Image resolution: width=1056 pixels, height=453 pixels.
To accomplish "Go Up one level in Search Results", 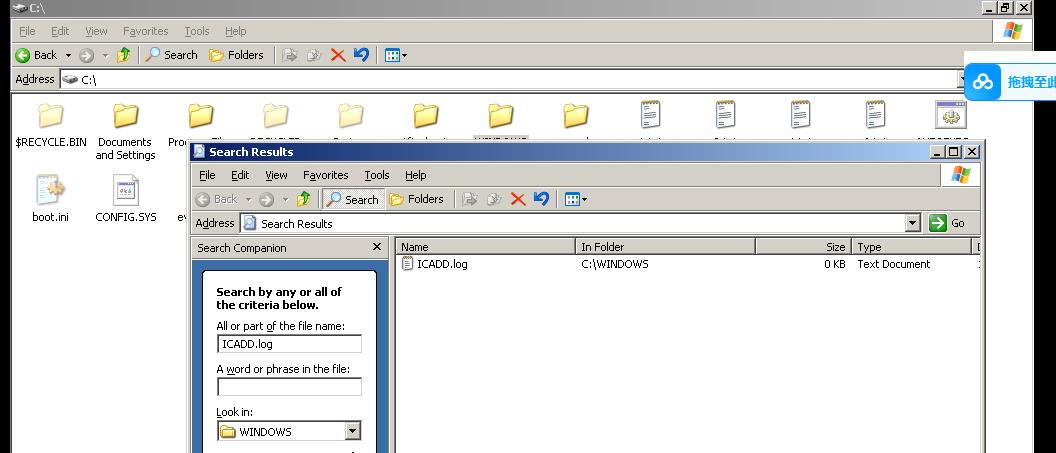I will point(304,199).
